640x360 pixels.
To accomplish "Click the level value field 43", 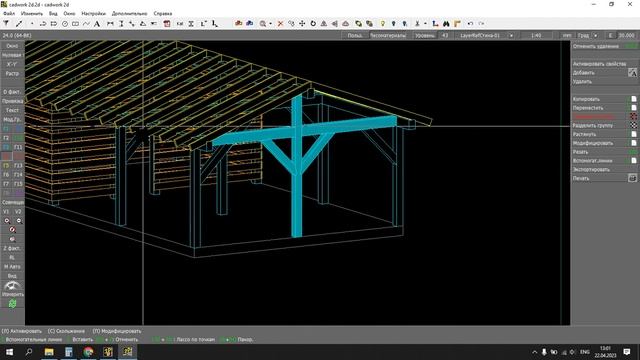I will (x=444, y=36).
